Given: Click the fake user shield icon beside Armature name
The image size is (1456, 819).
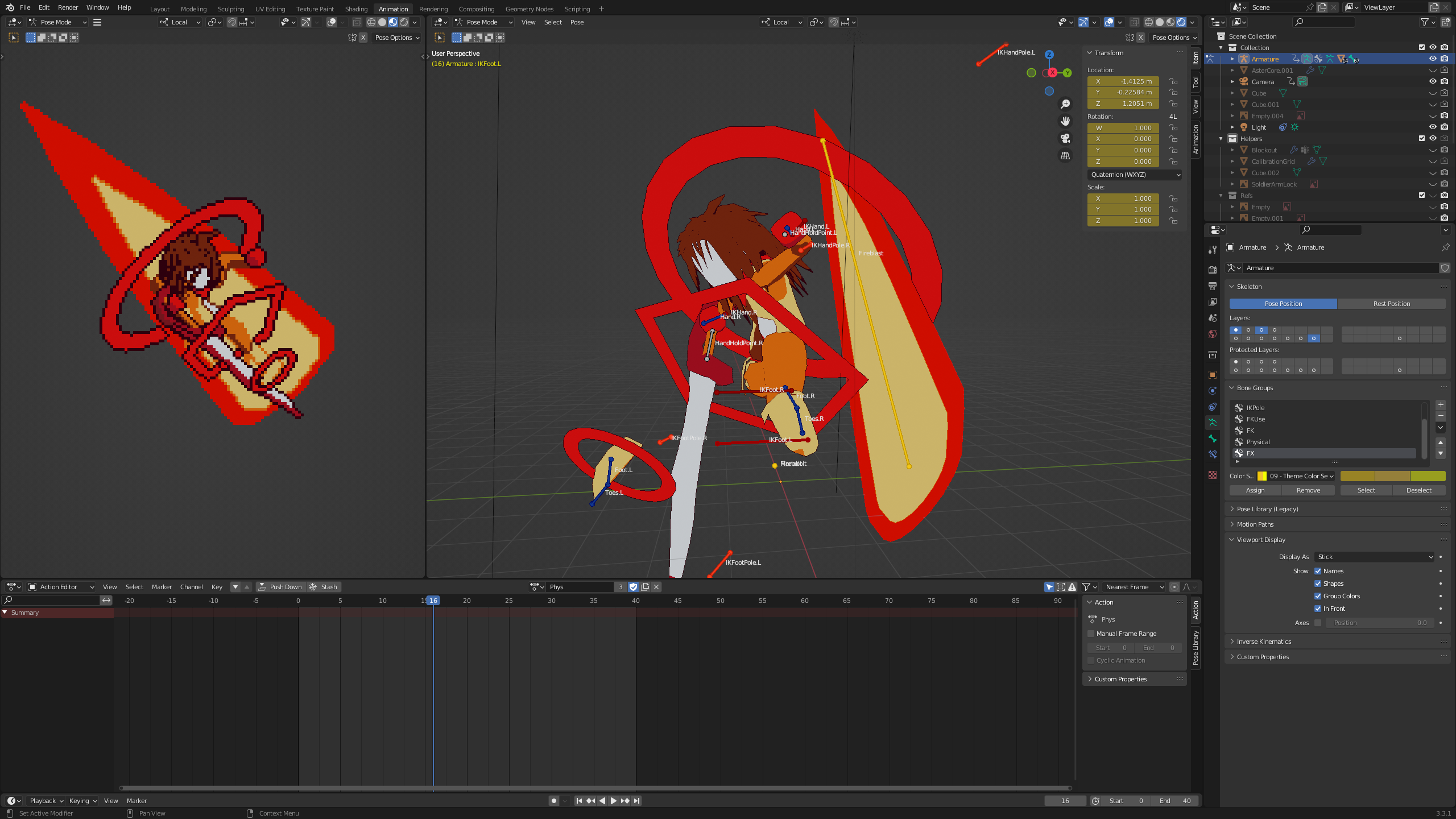Looking at the screenshot, I should point(1445,268).
